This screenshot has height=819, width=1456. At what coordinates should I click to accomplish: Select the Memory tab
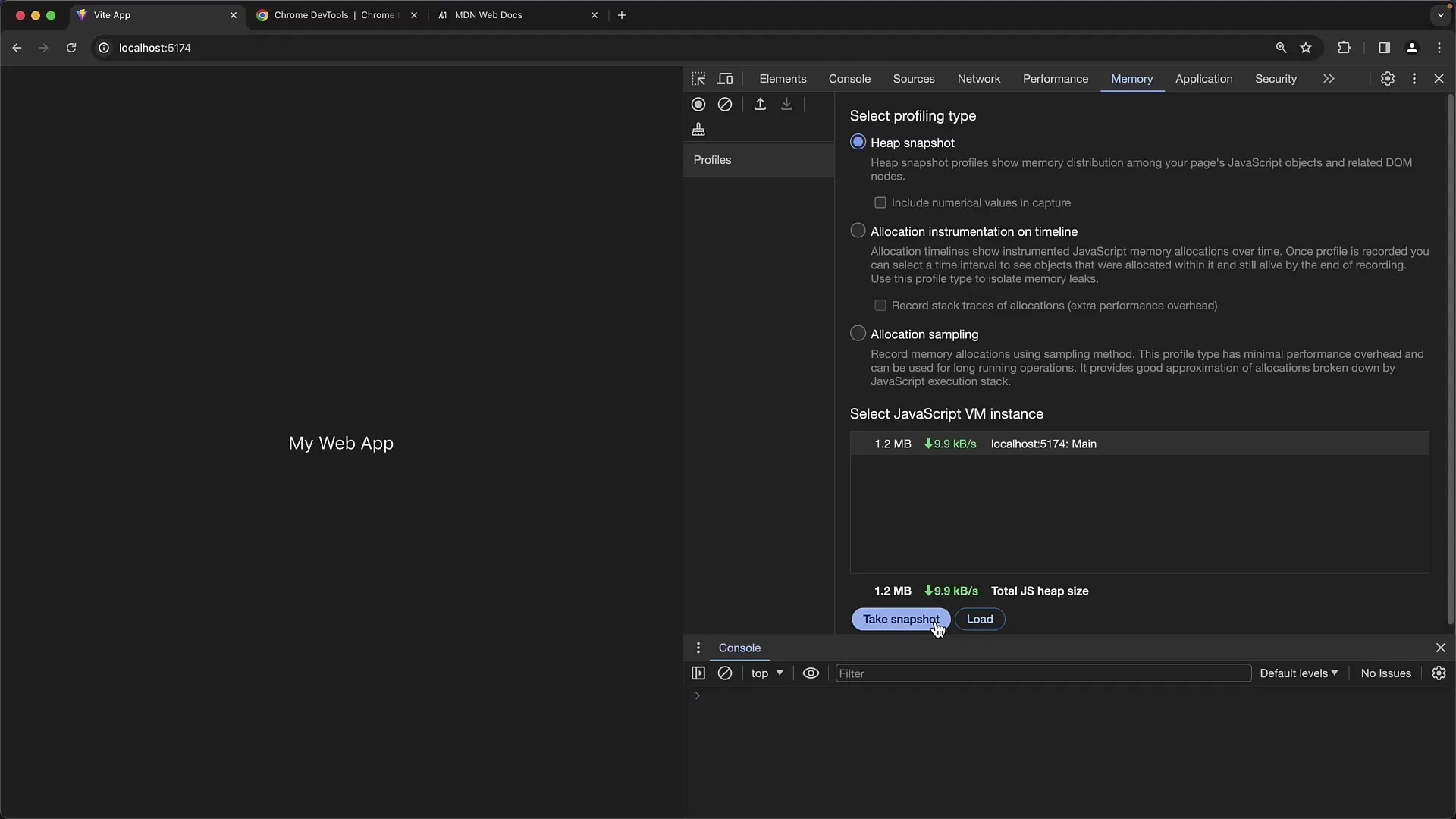pos(1132,79)
